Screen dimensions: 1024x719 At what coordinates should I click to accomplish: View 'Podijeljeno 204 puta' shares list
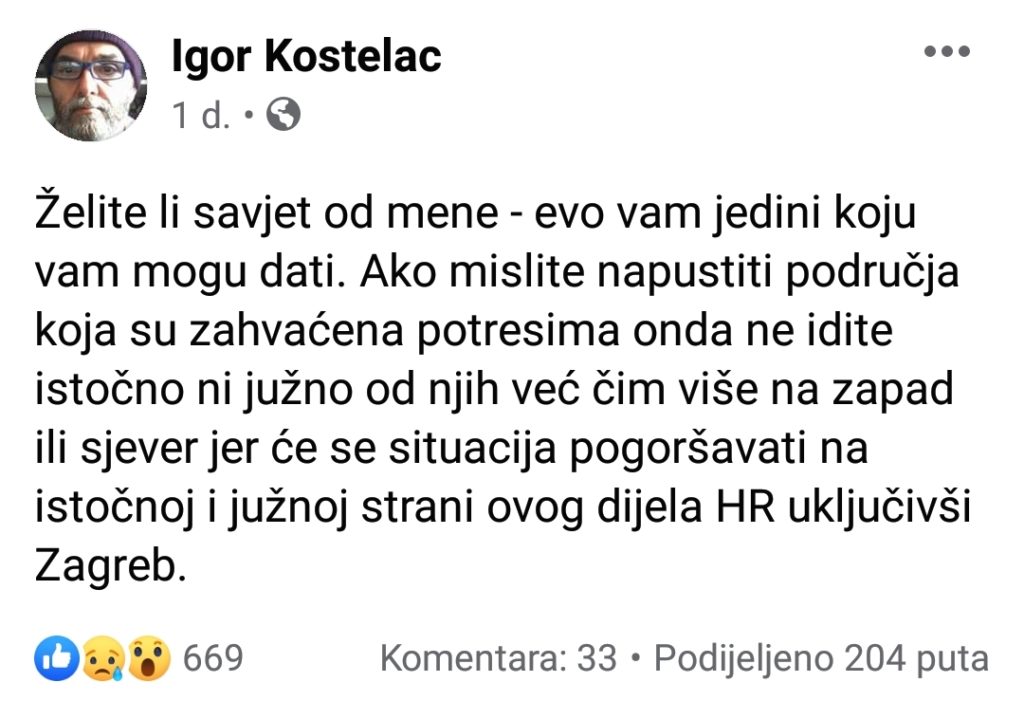[x=820, y=659]
